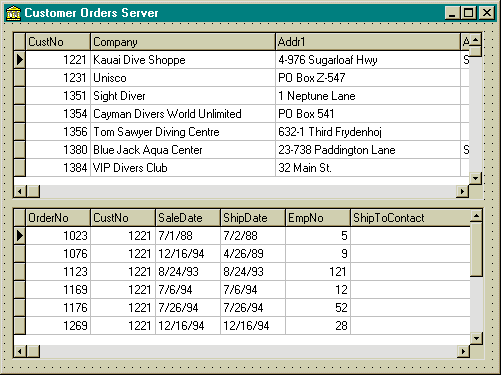
Task: Click the empty ShipToContact cell for order 1023
Action: pyautogui.click(x=410, y=236)
